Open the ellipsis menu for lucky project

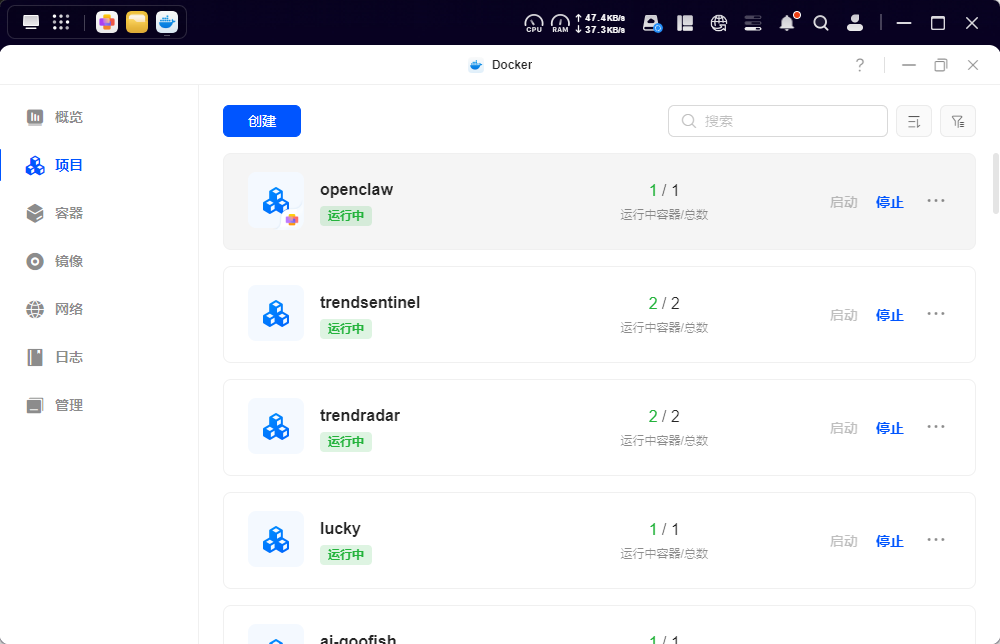(x=935, y=540)
